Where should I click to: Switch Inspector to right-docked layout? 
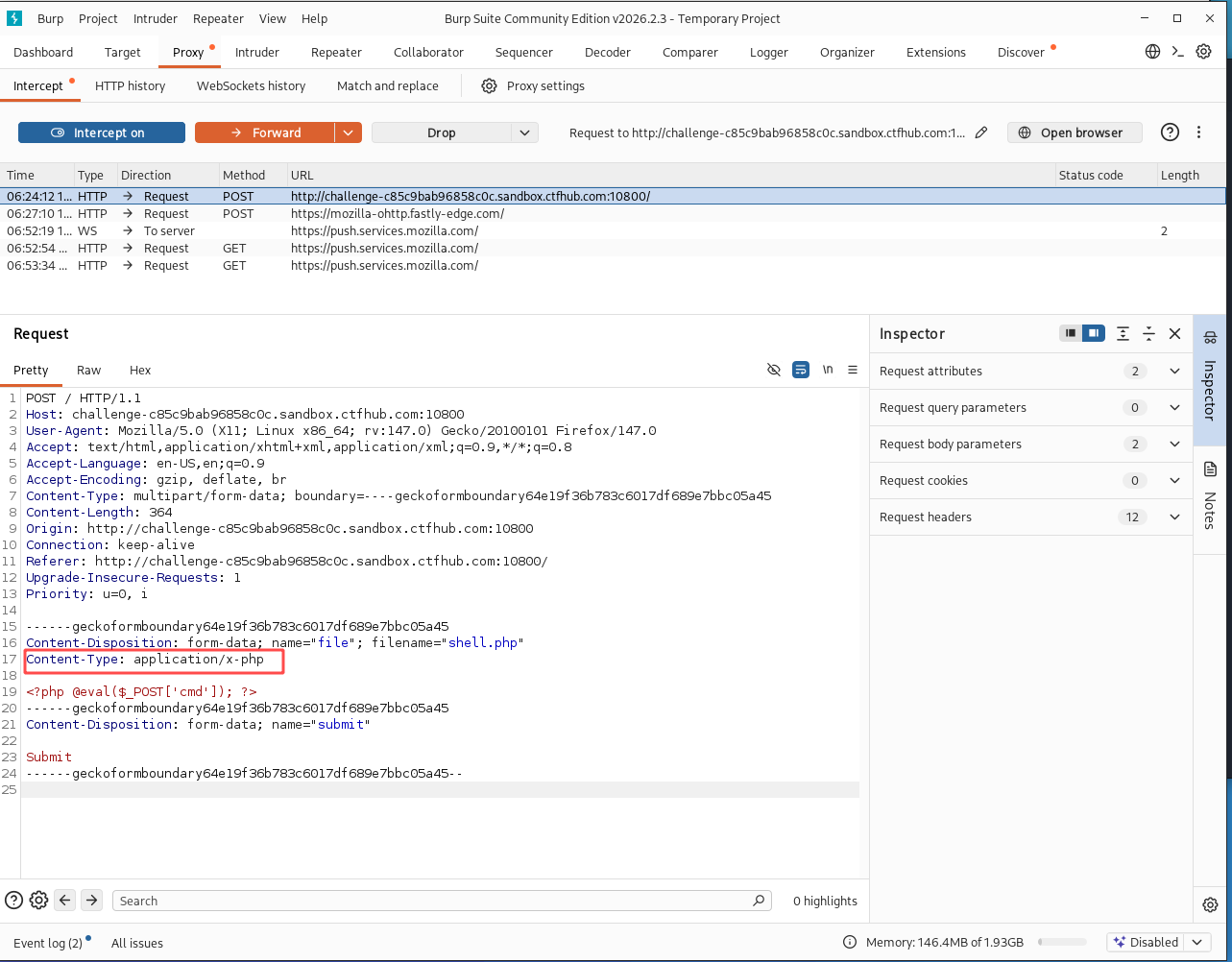[x=1093, y=333]
